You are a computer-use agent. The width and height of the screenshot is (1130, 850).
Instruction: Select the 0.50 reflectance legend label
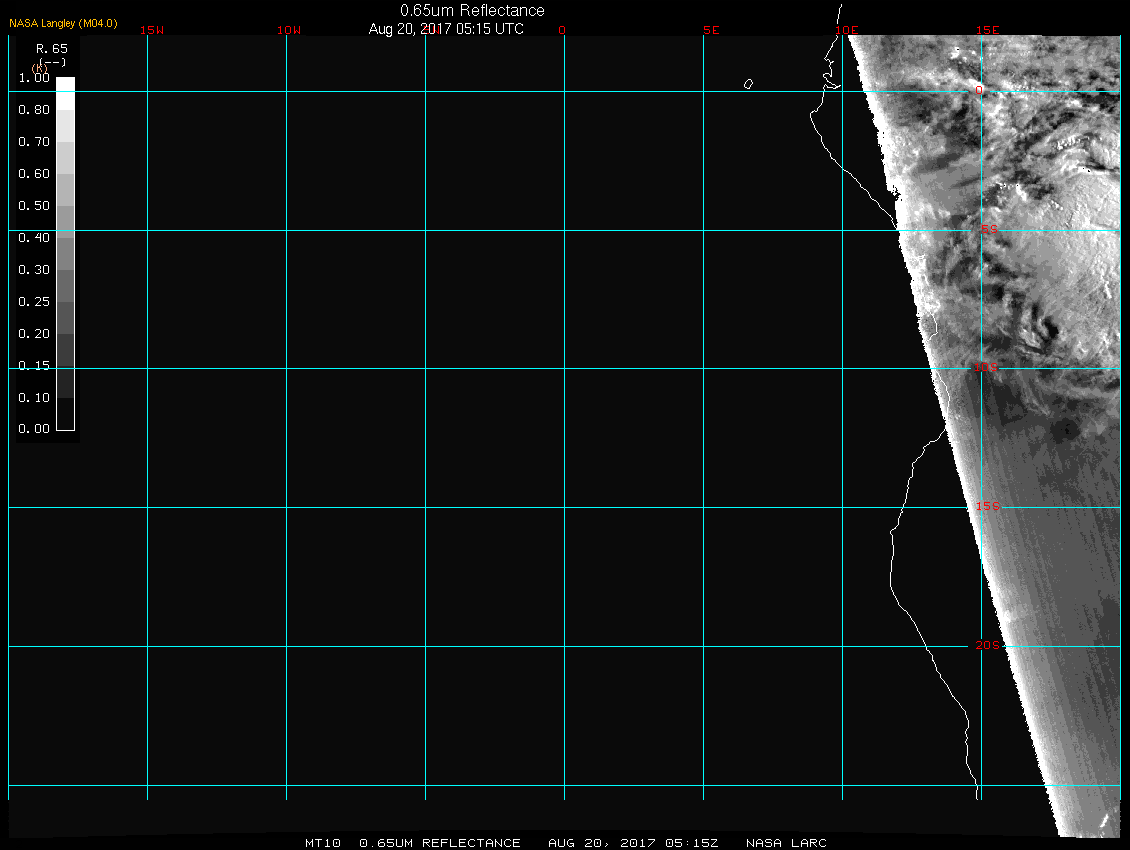coord(34,206)
